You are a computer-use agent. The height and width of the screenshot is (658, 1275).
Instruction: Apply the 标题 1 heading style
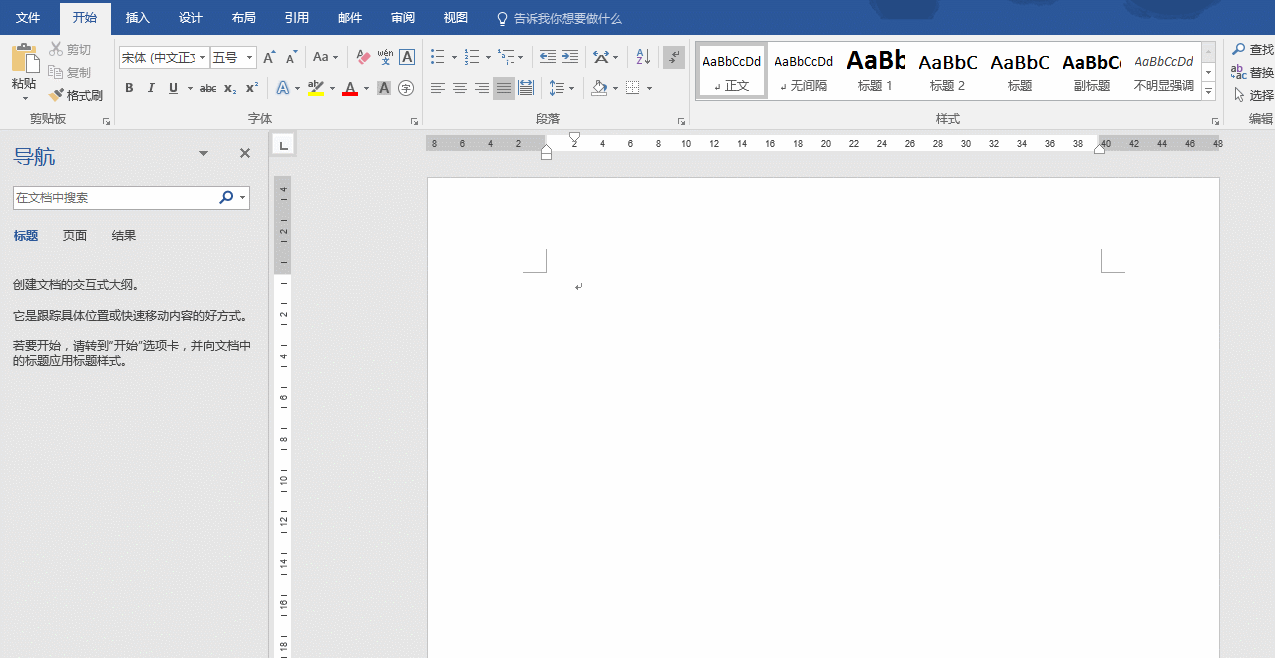click(x=875, y=70)
